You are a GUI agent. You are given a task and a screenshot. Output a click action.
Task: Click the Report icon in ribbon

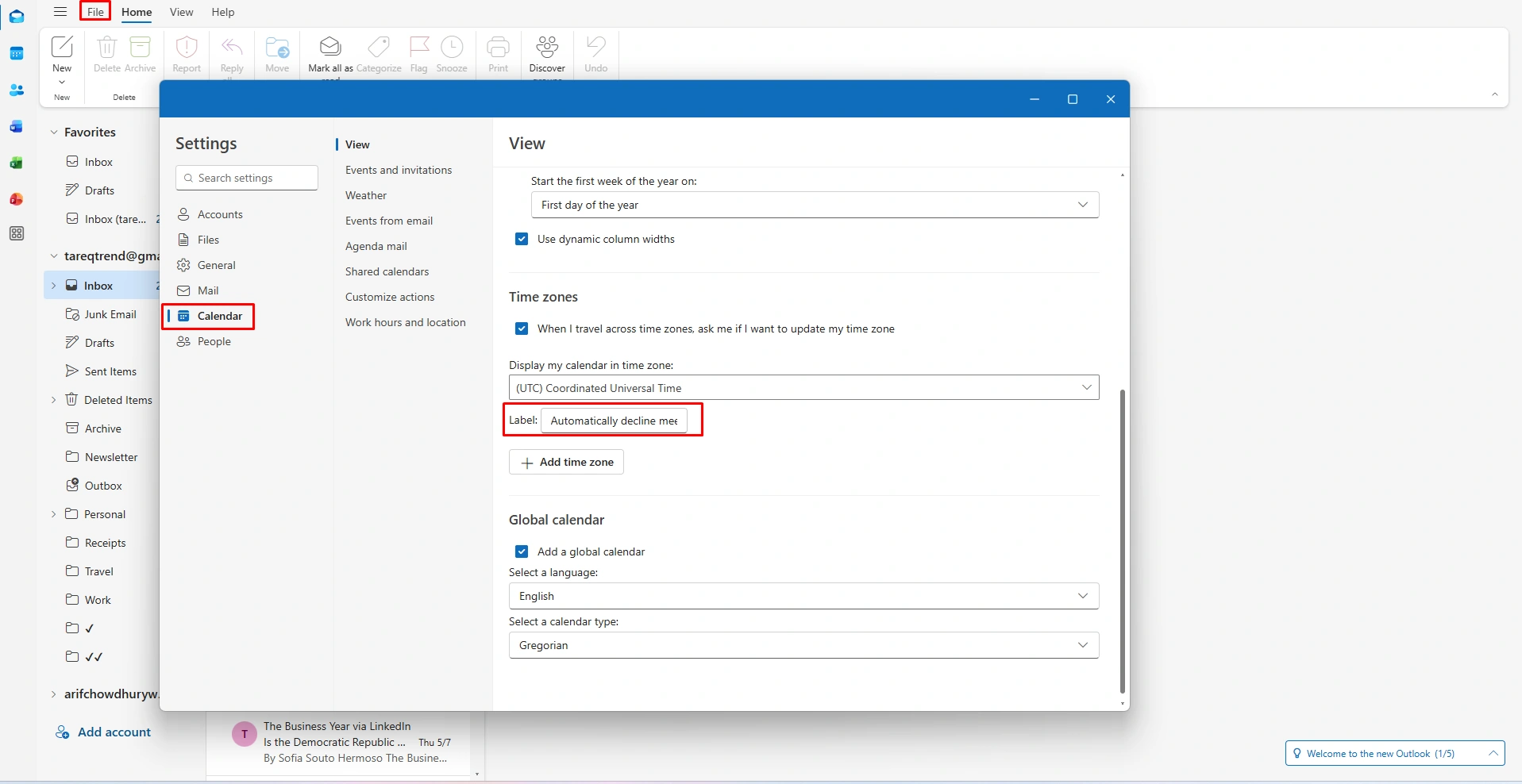pos(187,47)
